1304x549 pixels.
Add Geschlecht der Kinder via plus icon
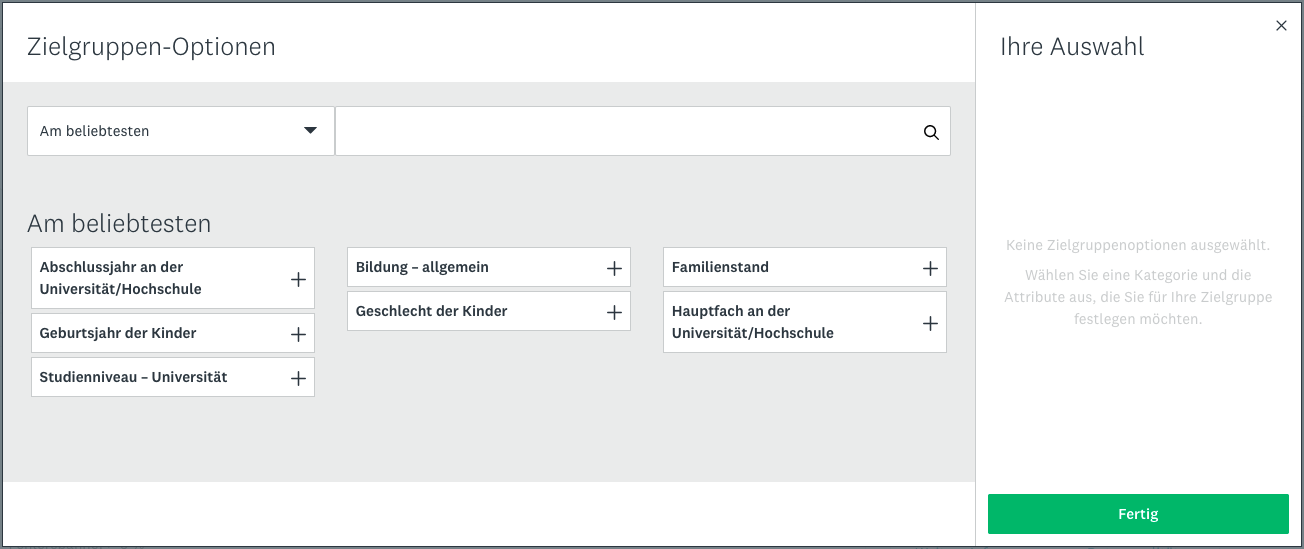[x=614, y=312]
